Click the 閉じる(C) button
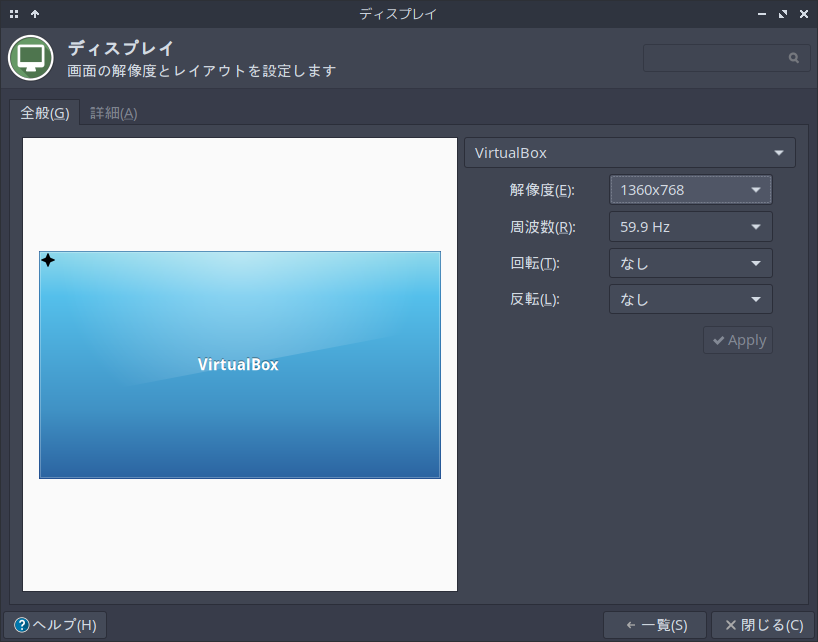 [763, 625]
